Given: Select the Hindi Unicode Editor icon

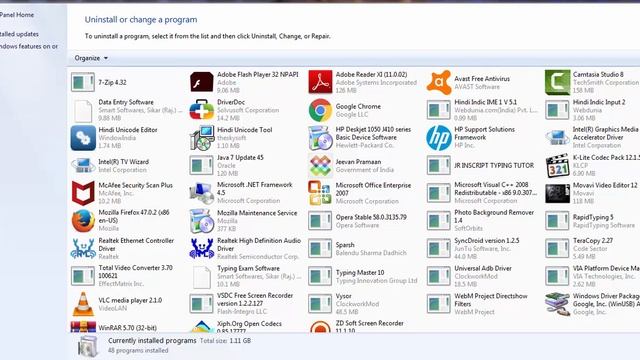Looking at the screenshot, I should pyautogui.click(x=83, y=138).
